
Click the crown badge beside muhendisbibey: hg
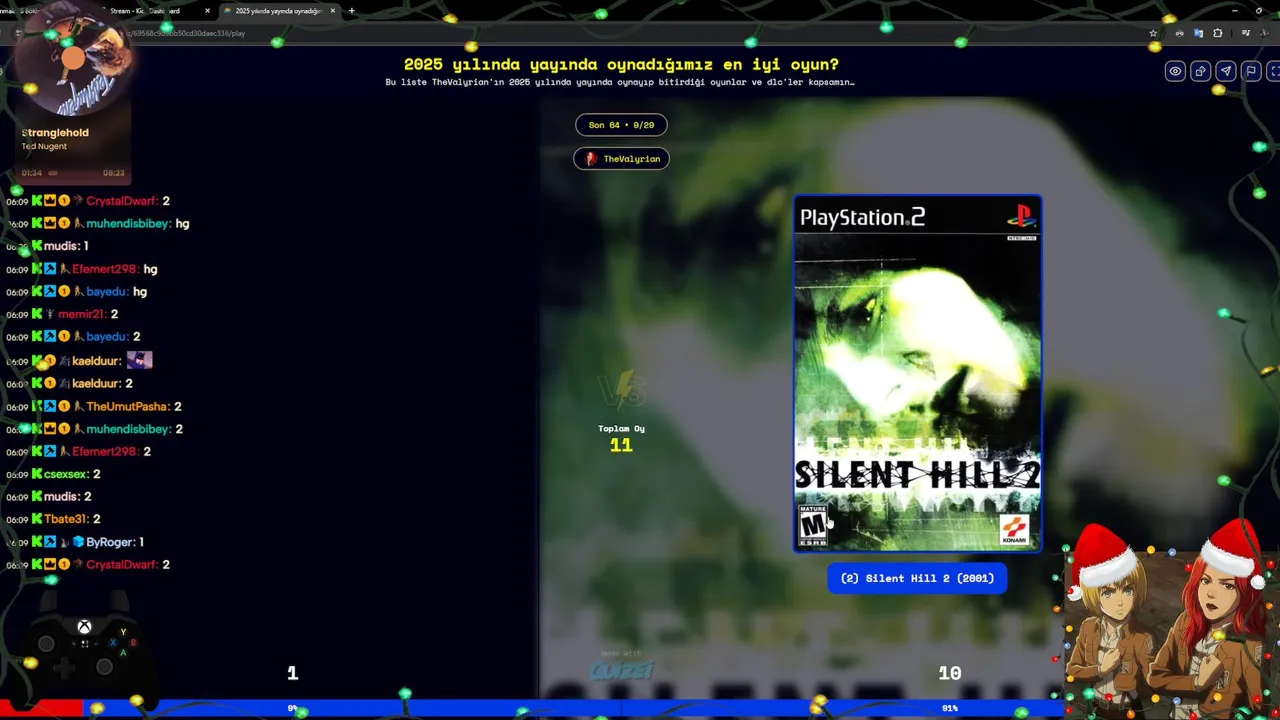point(50,224)
